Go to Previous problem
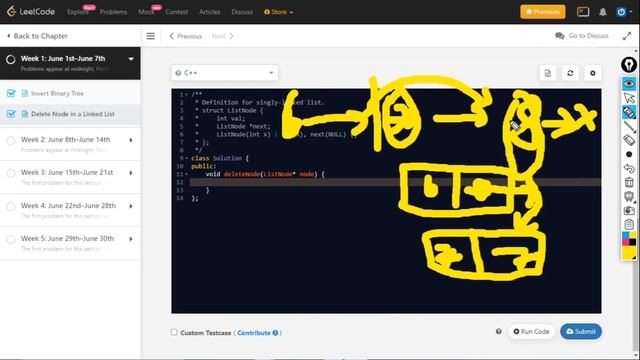Image resolution: width=640 pixels, height=360 pixels. point(186,36)
